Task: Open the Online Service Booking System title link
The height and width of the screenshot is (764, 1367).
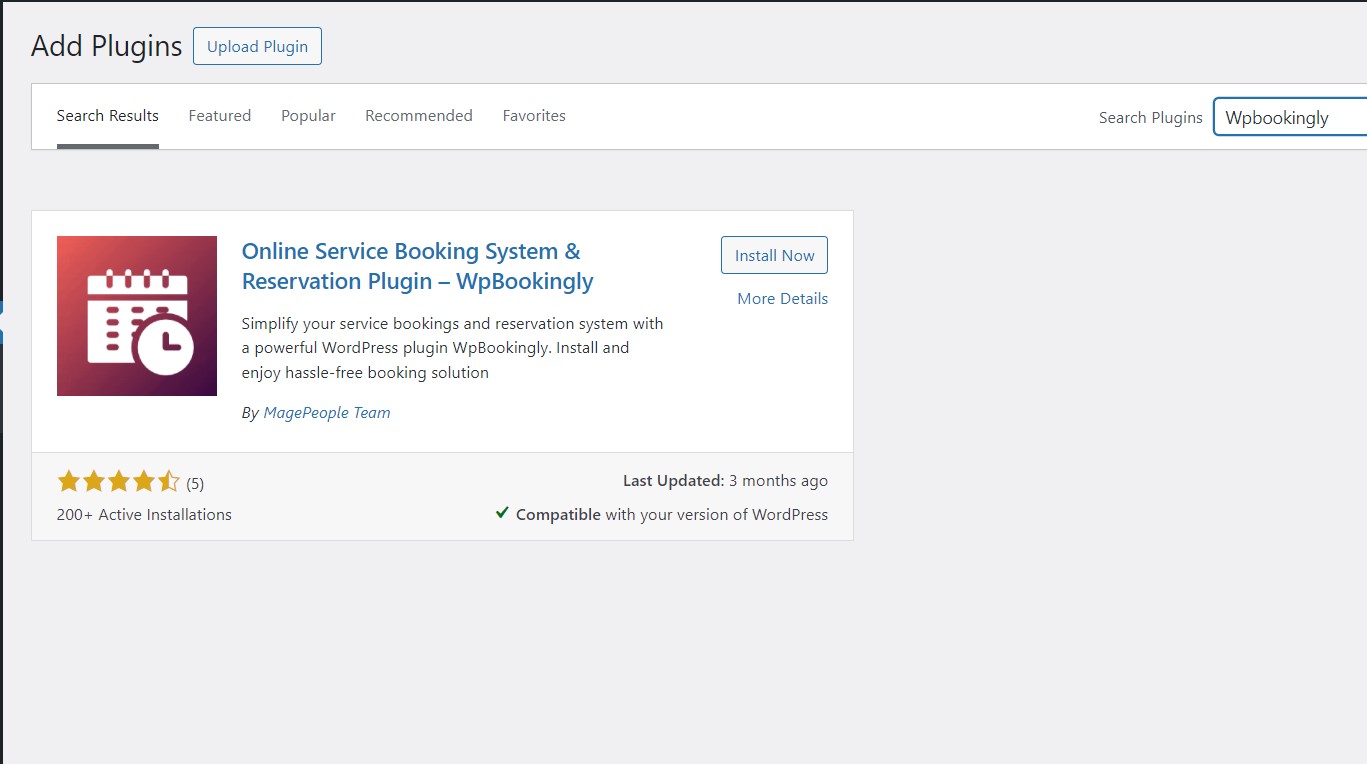Action: click(418, 266)
